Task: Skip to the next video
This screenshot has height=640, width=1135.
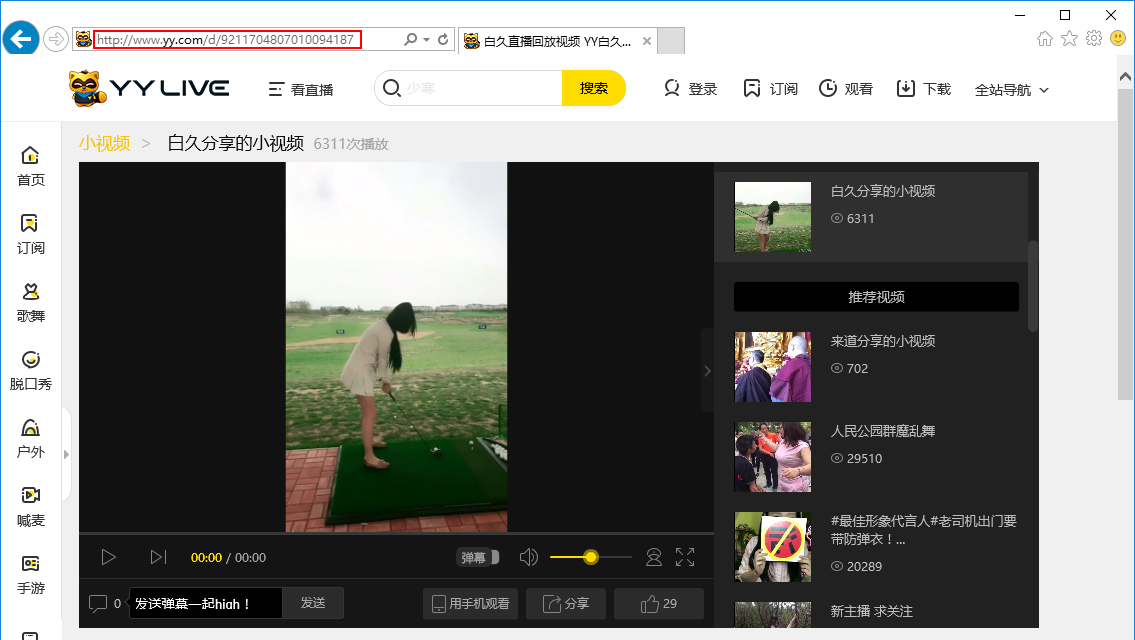Action: tap(158, 557)
